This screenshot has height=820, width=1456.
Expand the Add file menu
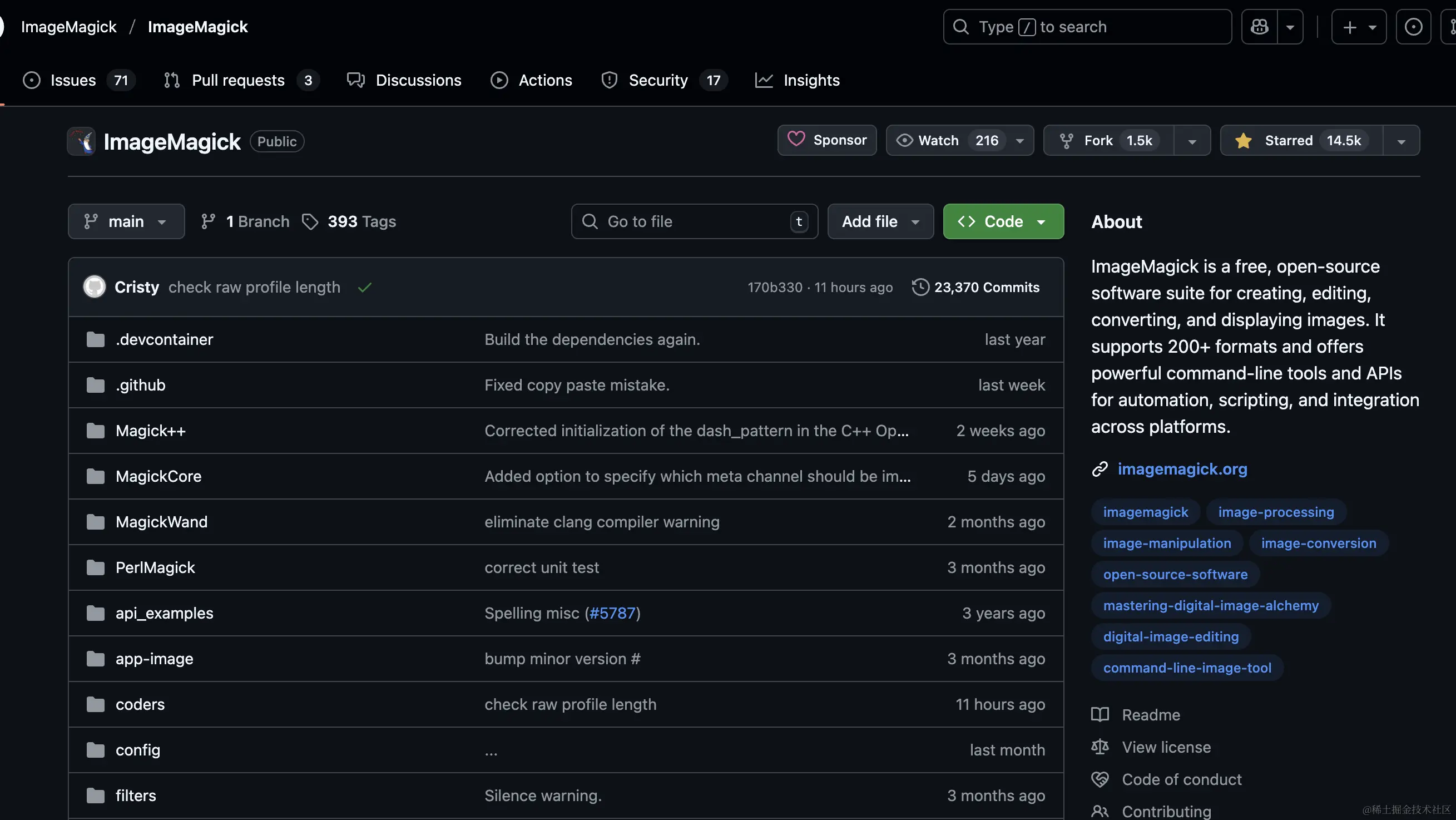point(880,221)
